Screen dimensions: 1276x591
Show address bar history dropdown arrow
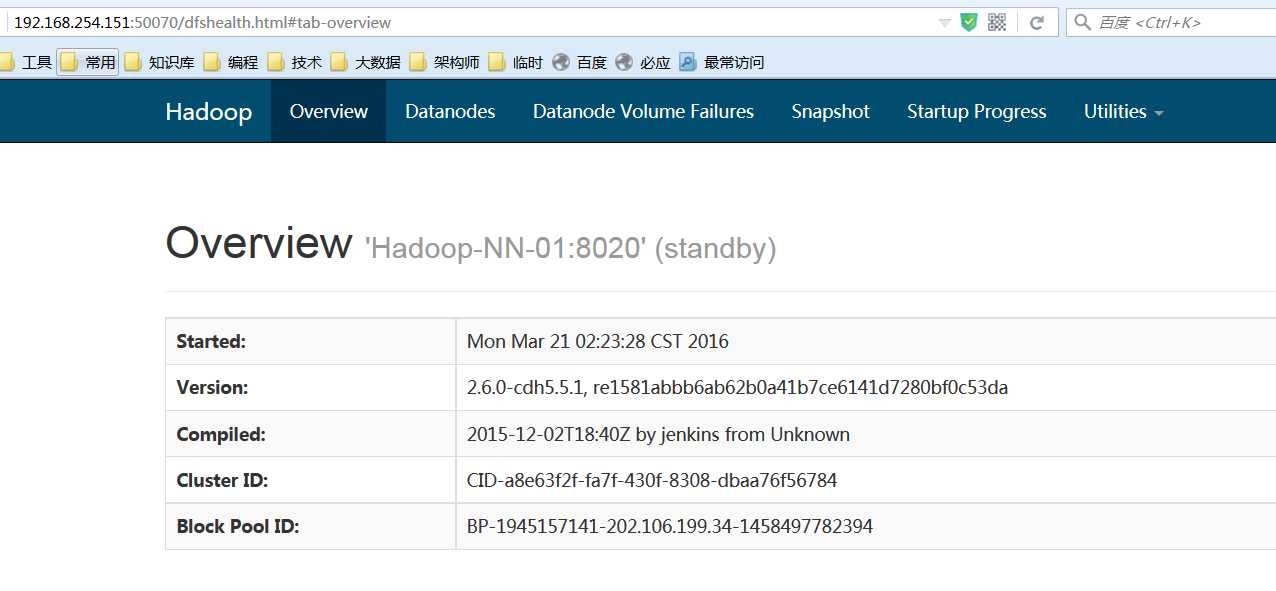(945, 23)
